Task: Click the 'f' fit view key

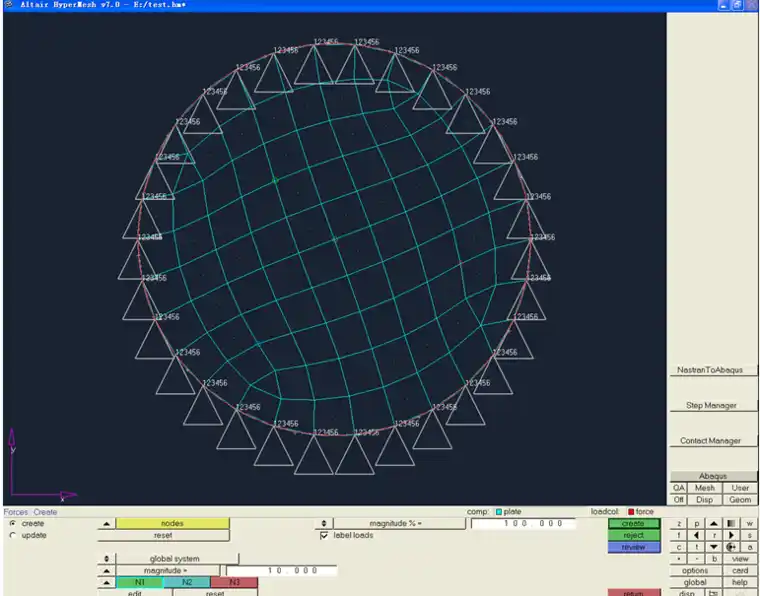Action: [x=679, y=535]
